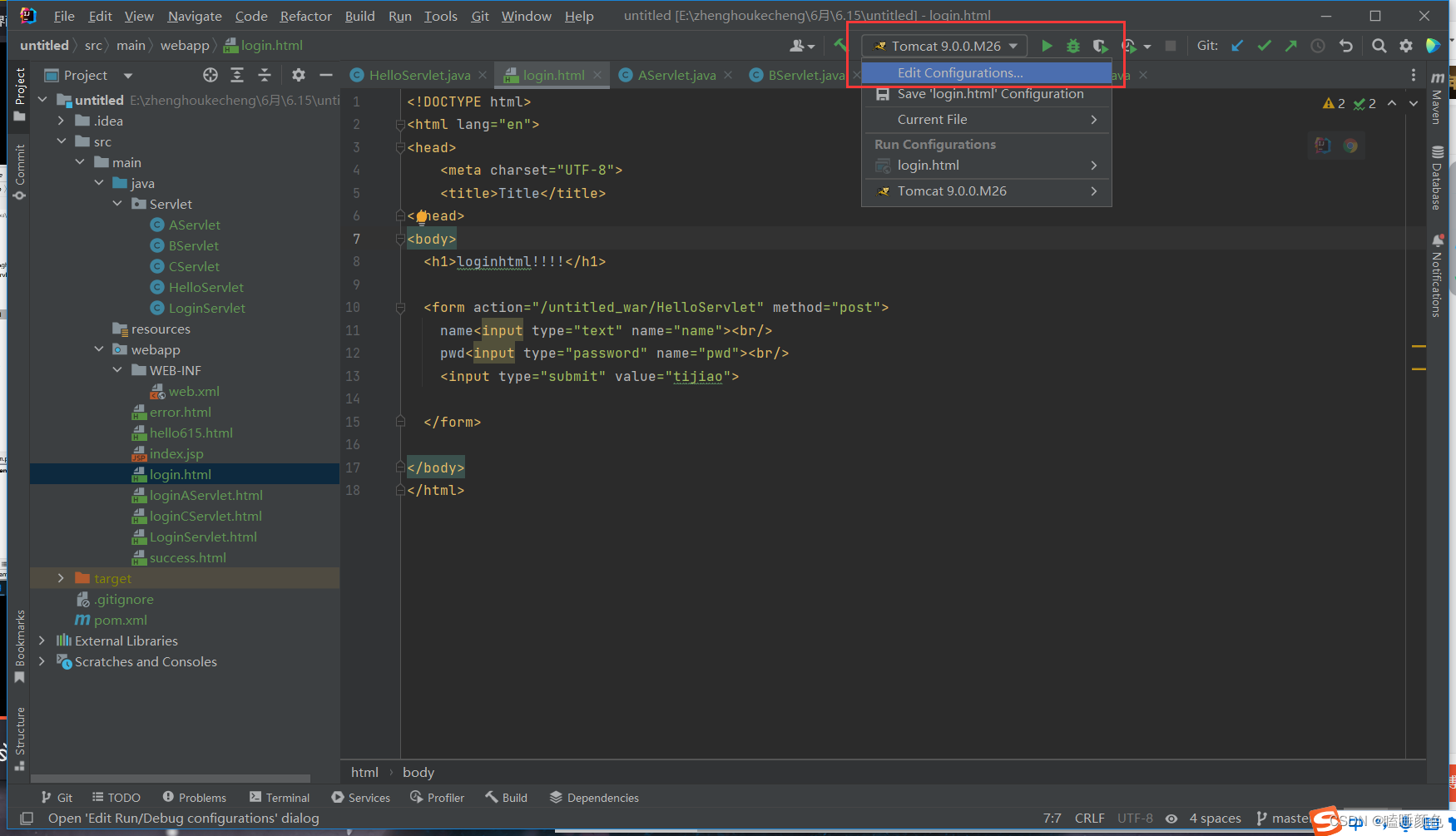Expand the target folder in the Project tree
Image resolution: width=1456 pixels, height=836 pixels.
61,577
